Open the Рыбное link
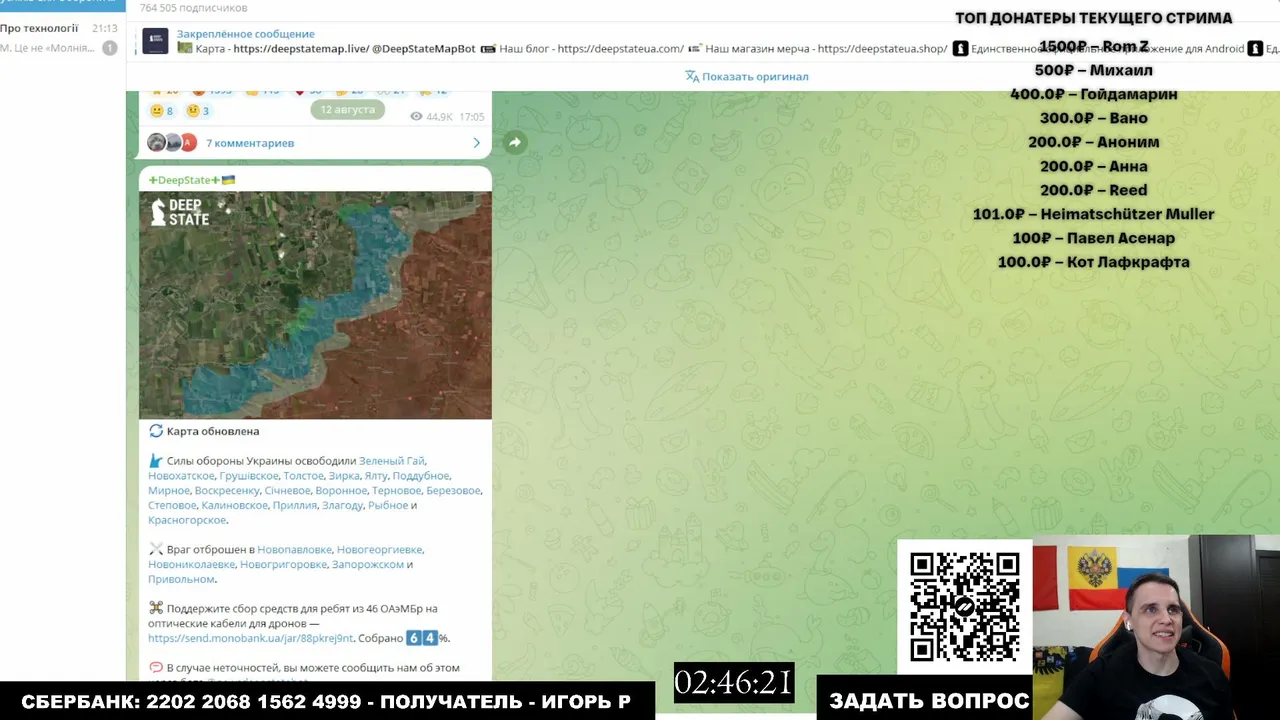This screenshot has height=720, width=1280. tap(388, 506)
